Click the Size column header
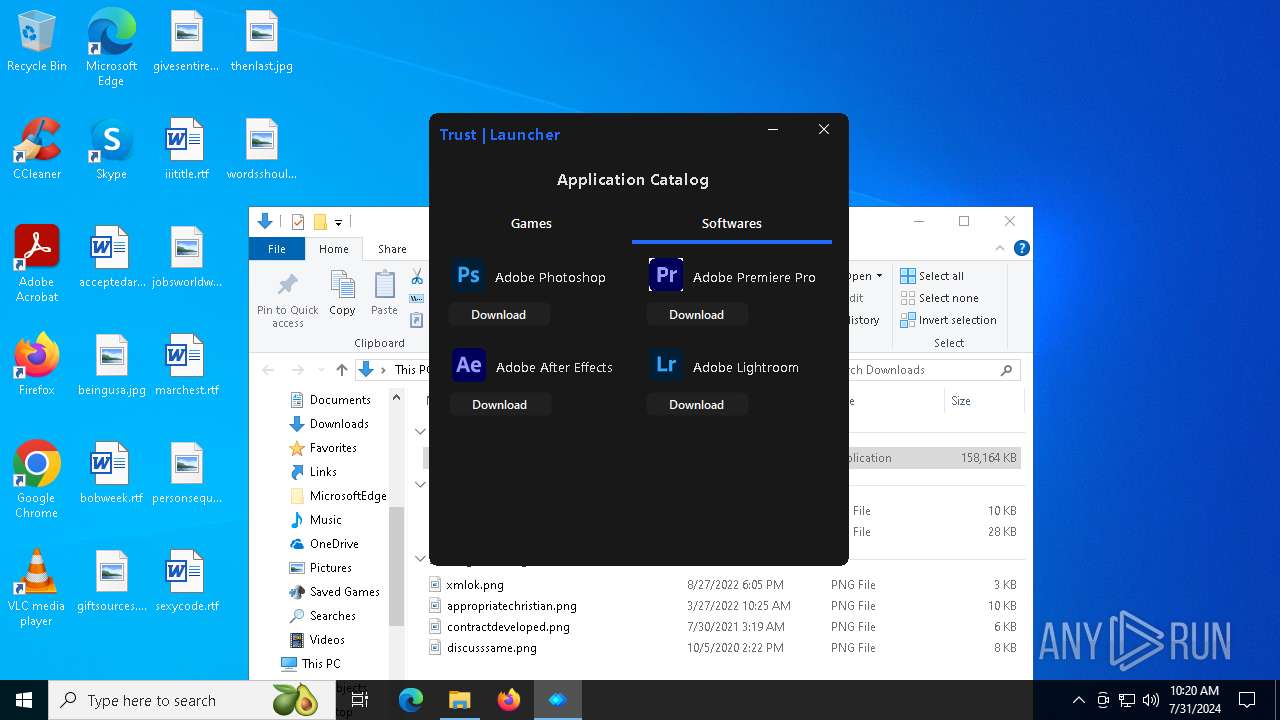The image size is (1280, 720). point(984,401)
